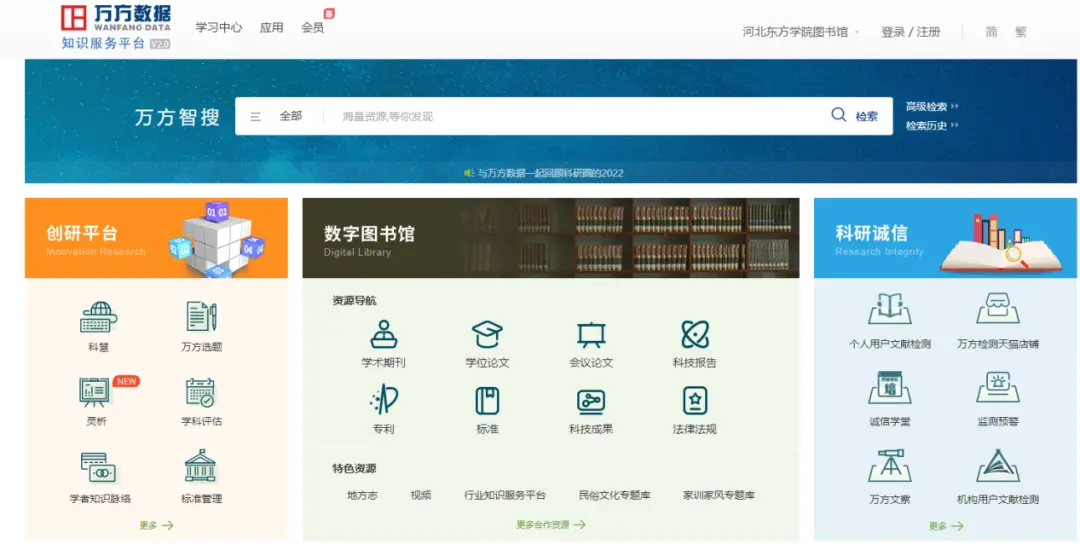Open the 万方选题 document pen icon
This screenshot has width=1080, height=544.
click(202, 317)
